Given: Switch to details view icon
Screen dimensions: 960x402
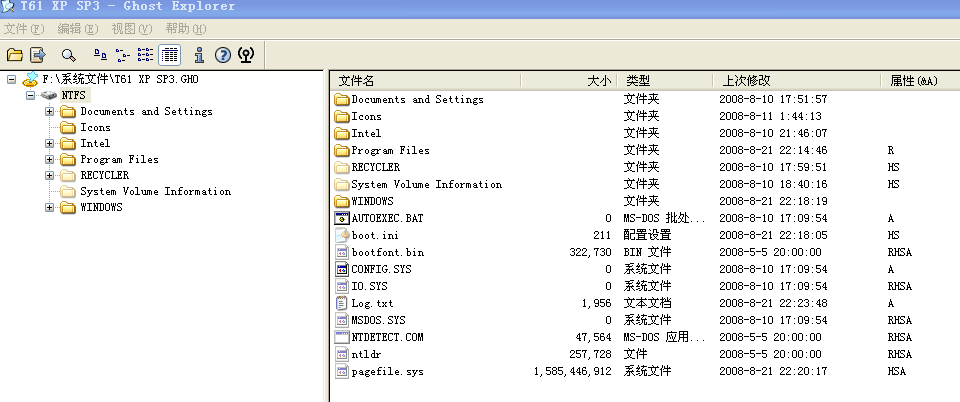Looking at the screenshot, I should coord(170,55).
